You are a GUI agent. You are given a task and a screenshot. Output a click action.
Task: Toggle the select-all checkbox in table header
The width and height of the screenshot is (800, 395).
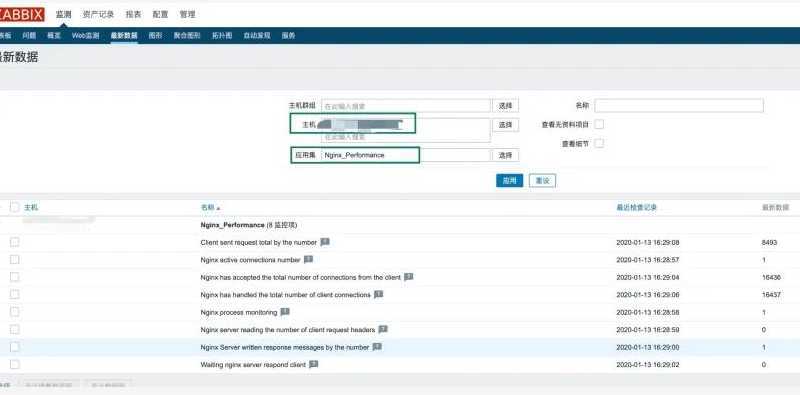point(15,207)
